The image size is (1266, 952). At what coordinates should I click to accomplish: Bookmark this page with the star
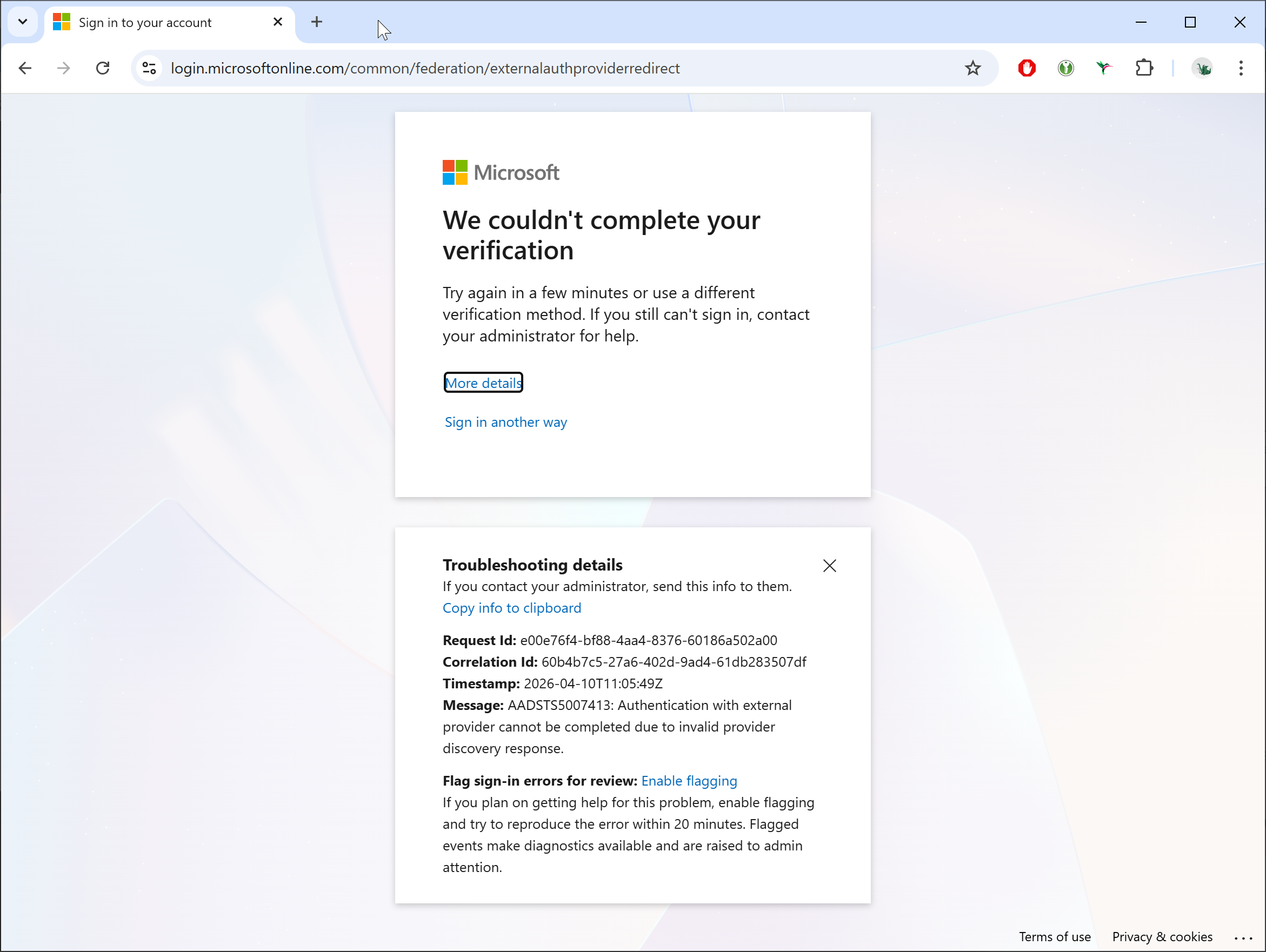coord(972,69)
